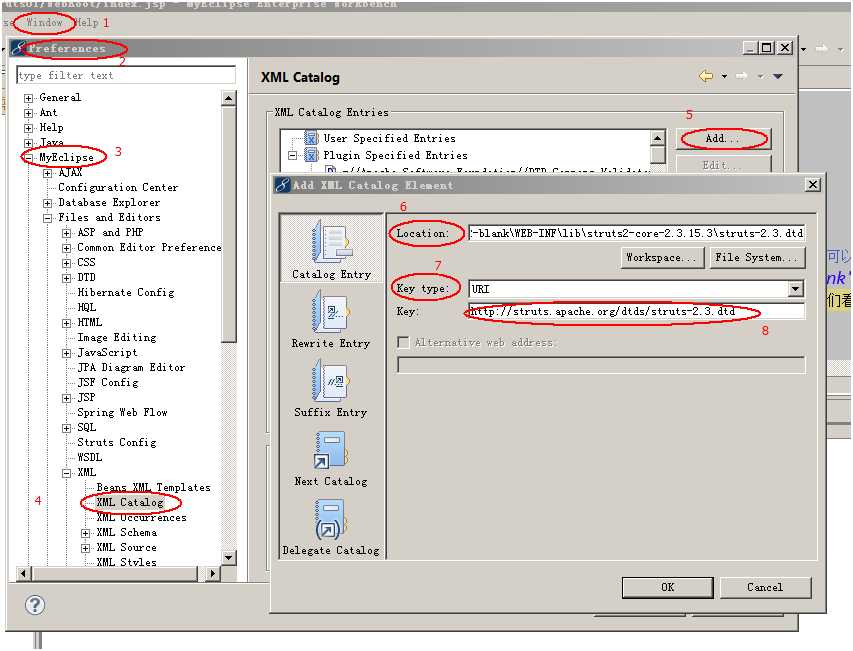The height and width of the screenshot is (651, 853).
Task: Click the tree scrollbar down arrow
Action: (229, 557)
